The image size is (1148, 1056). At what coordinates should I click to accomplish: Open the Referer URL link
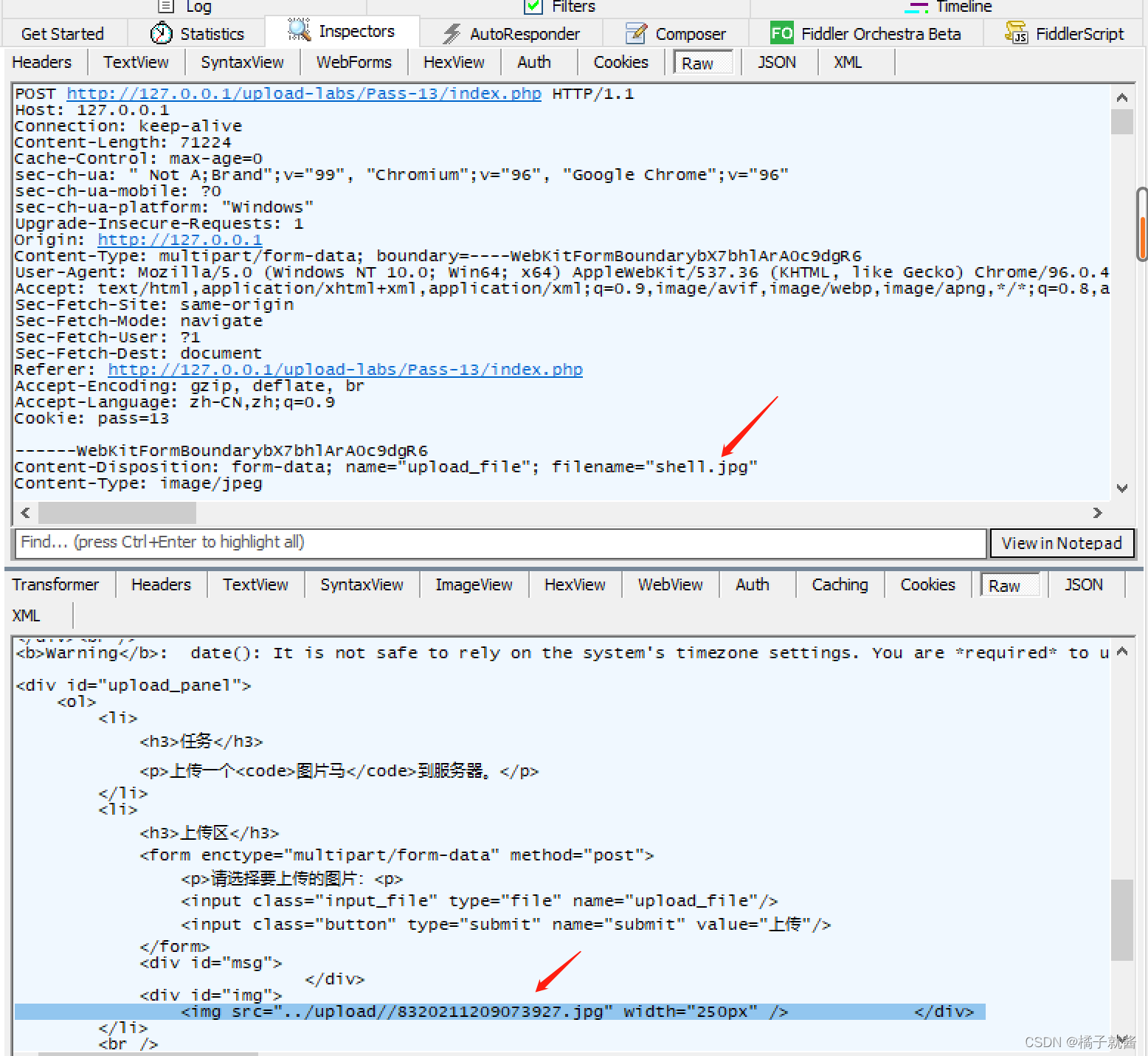coord(345,370)
